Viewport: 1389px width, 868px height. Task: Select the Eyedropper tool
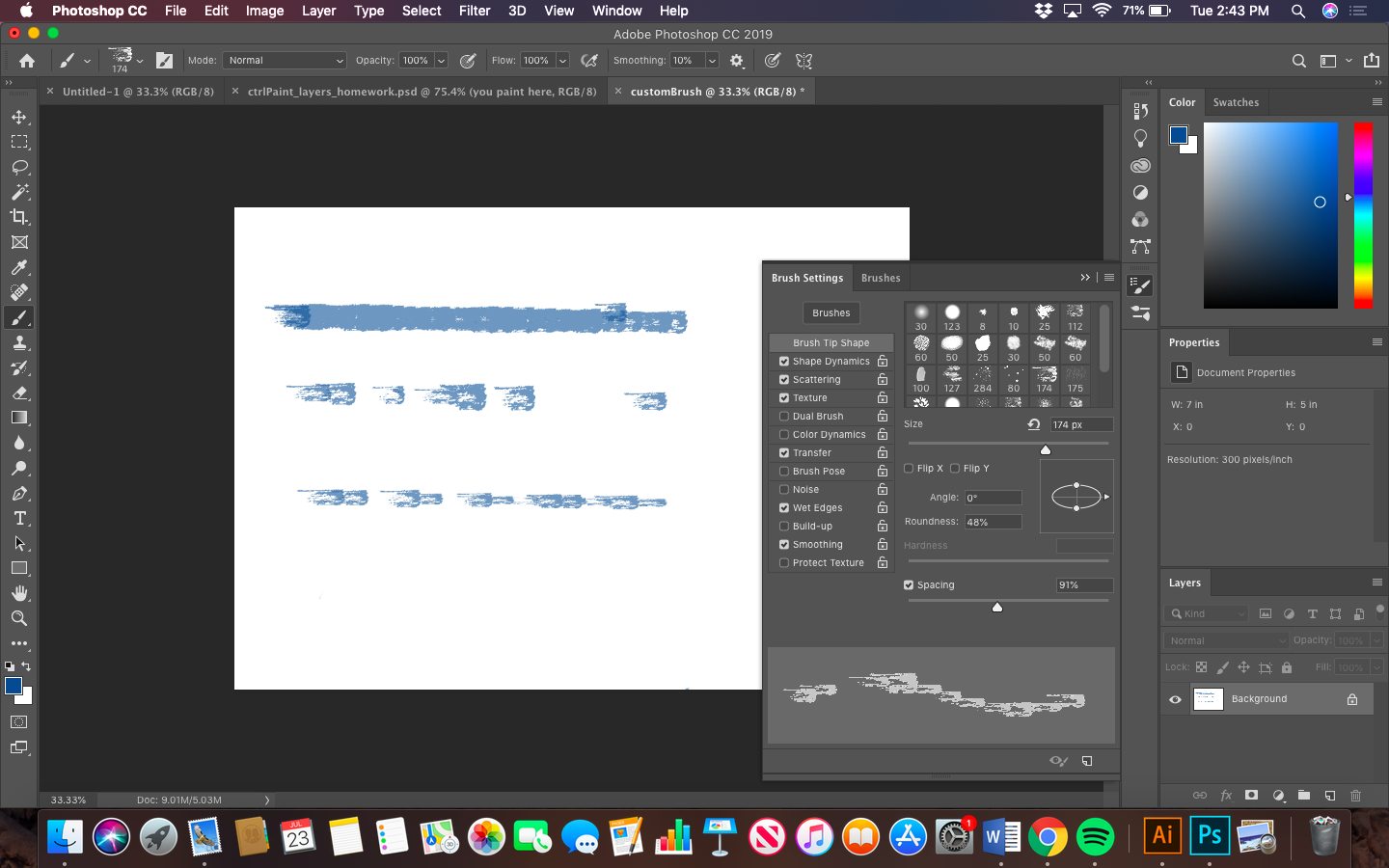(19, 267)
